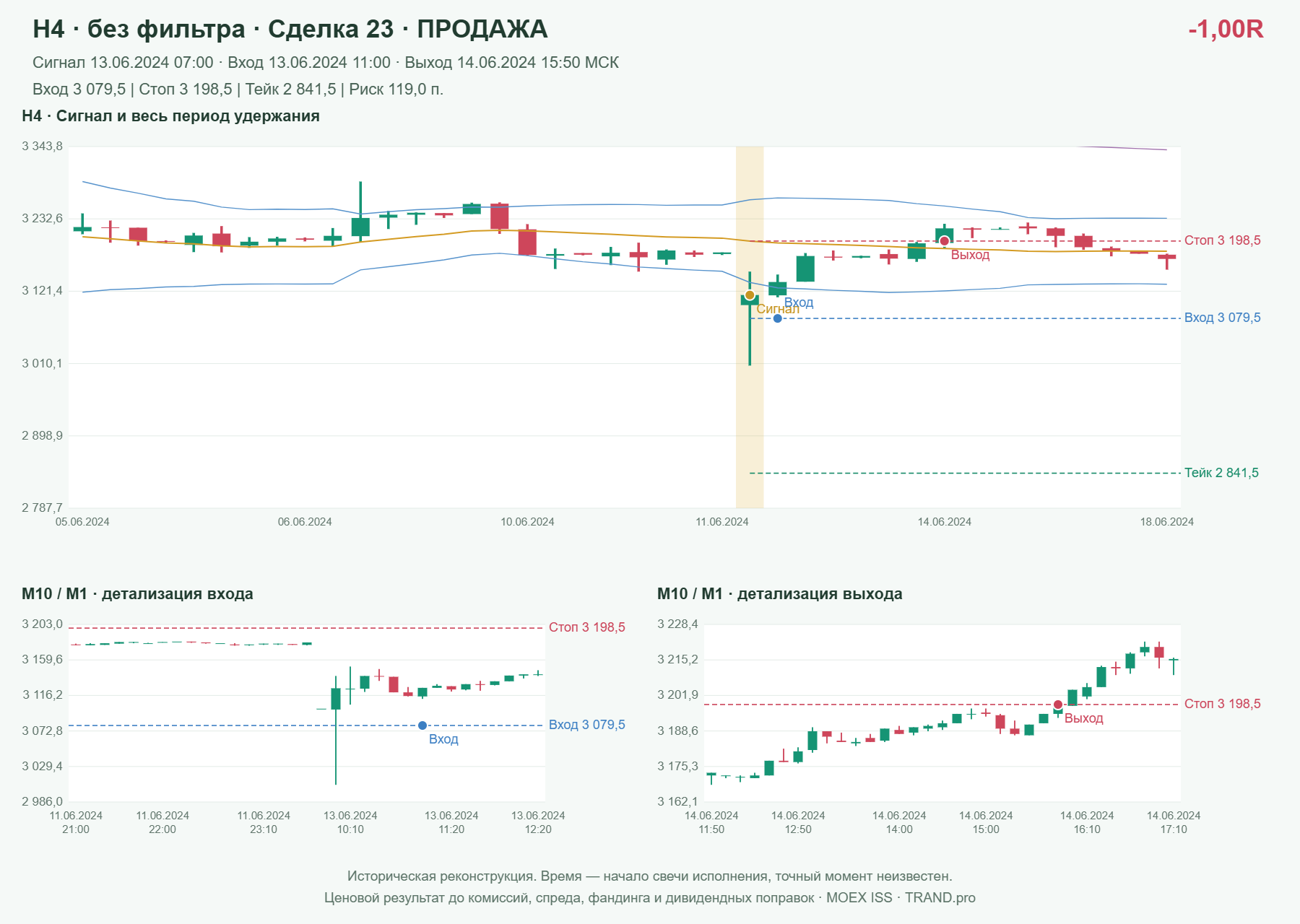
Task: Click the 3 343,8 price axis label
Action: (x=43, y=147)
